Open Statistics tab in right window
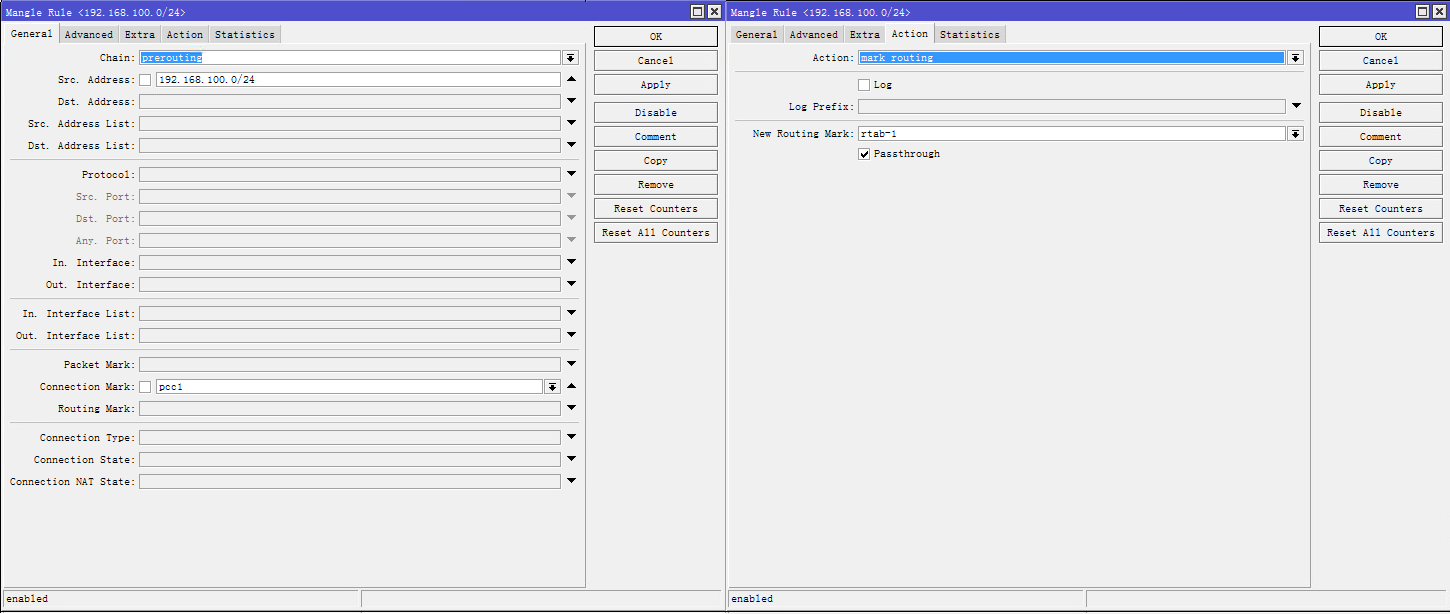This screenshot has width=1450, height=614. coord(969,35)
